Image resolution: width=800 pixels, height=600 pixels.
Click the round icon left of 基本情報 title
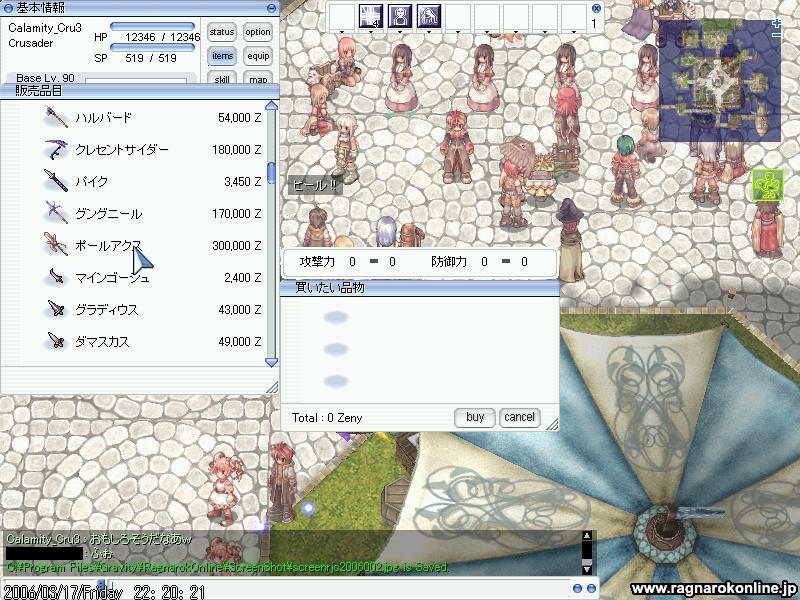click(8, 8)
